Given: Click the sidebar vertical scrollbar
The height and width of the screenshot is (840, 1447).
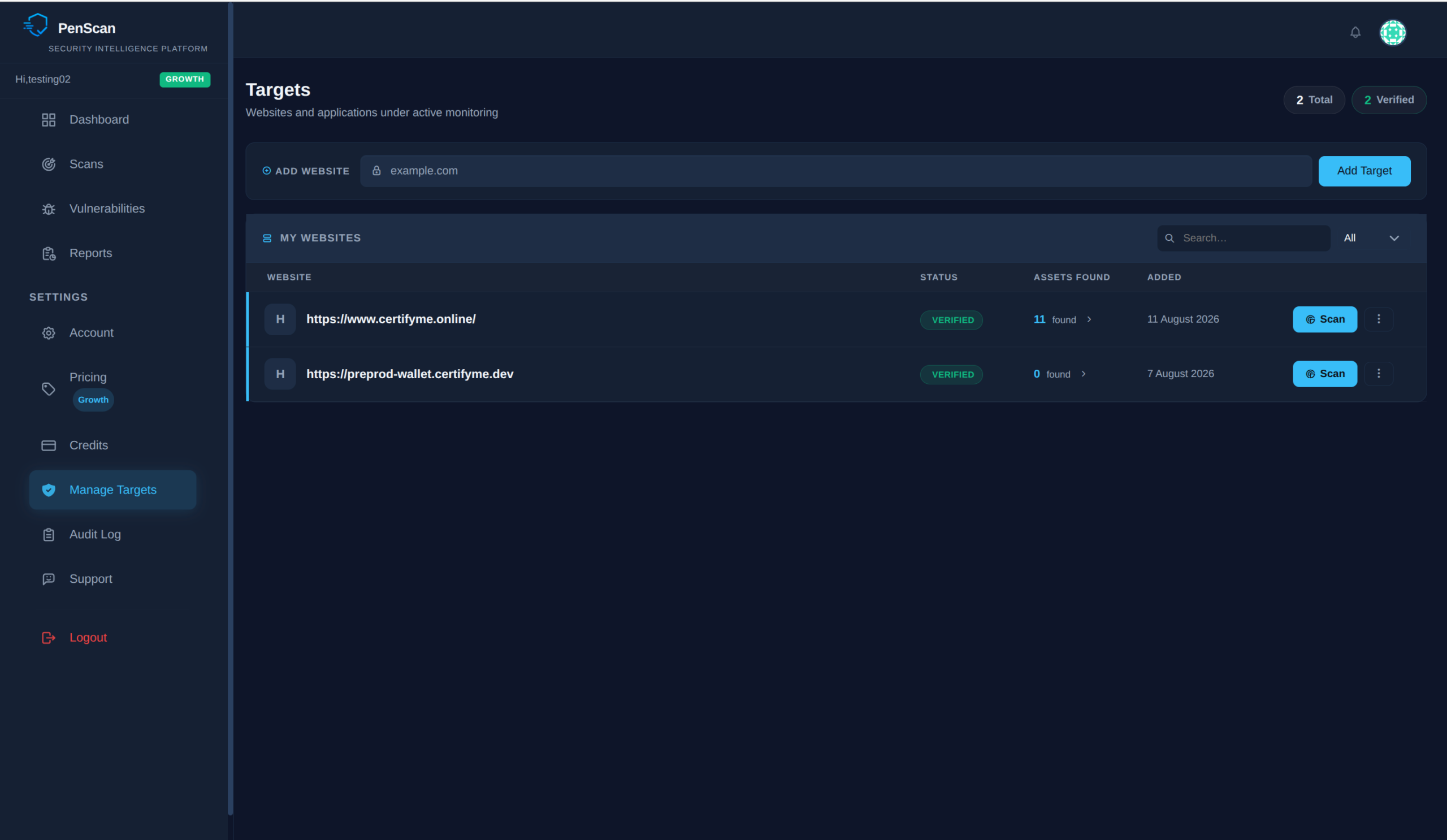Looking at the screenshot, I should (x=230, y=409).
